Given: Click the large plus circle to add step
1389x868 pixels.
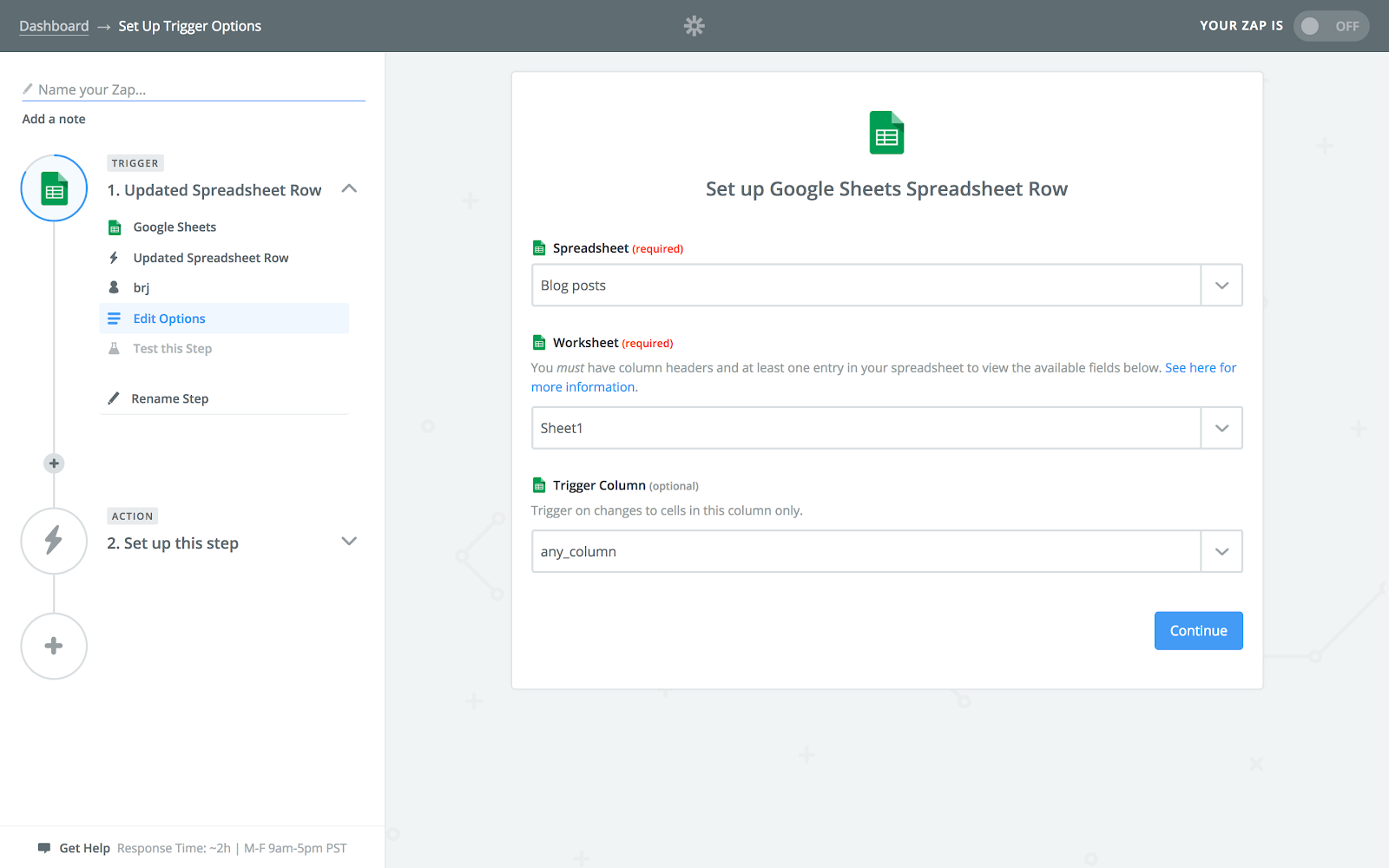Looking at the screenshot, I should pos(54,646).
